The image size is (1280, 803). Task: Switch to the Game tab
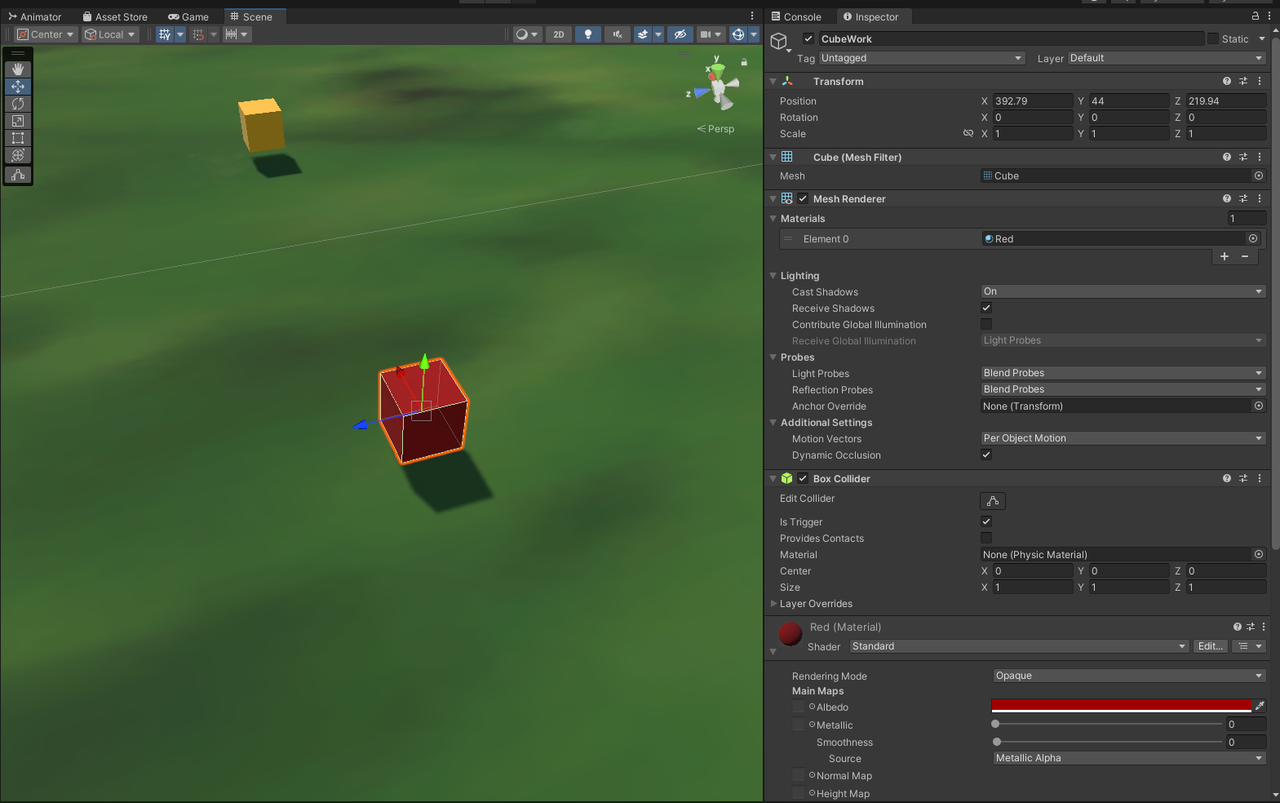coord(189,16)
